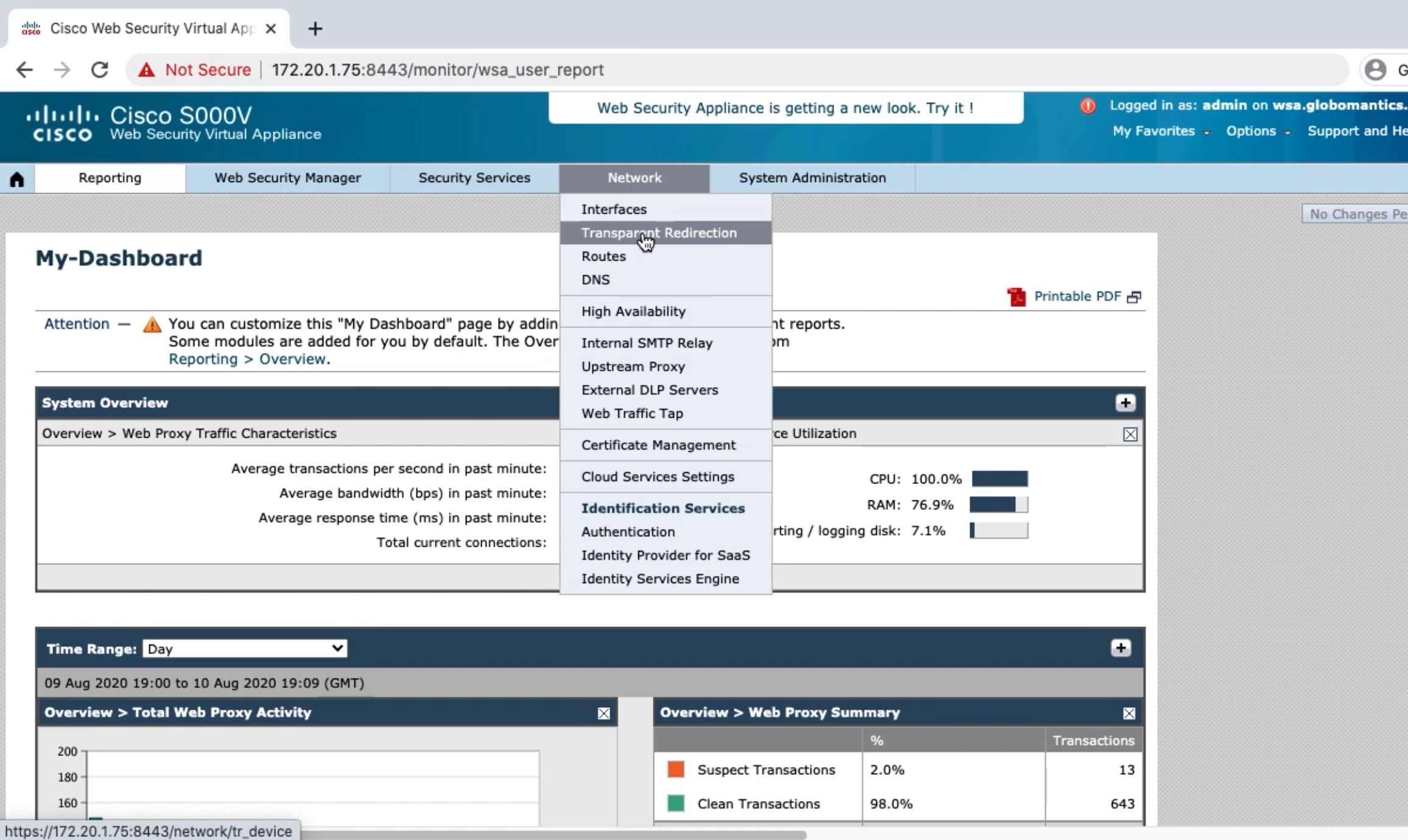1408x840 pixels.
Task: Click the browser address bar URL
Action: pyautogui.click(x=438, y=70)
